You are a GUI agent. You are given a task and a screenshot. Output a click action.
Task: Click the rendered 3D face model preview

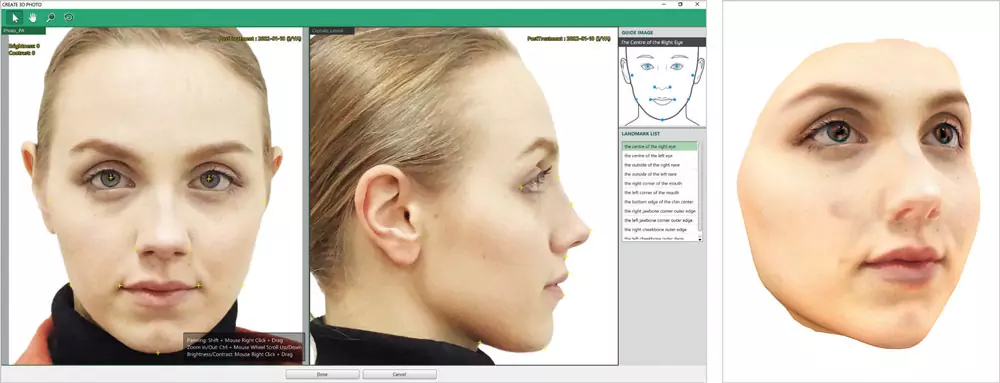(x=858, y=194)
